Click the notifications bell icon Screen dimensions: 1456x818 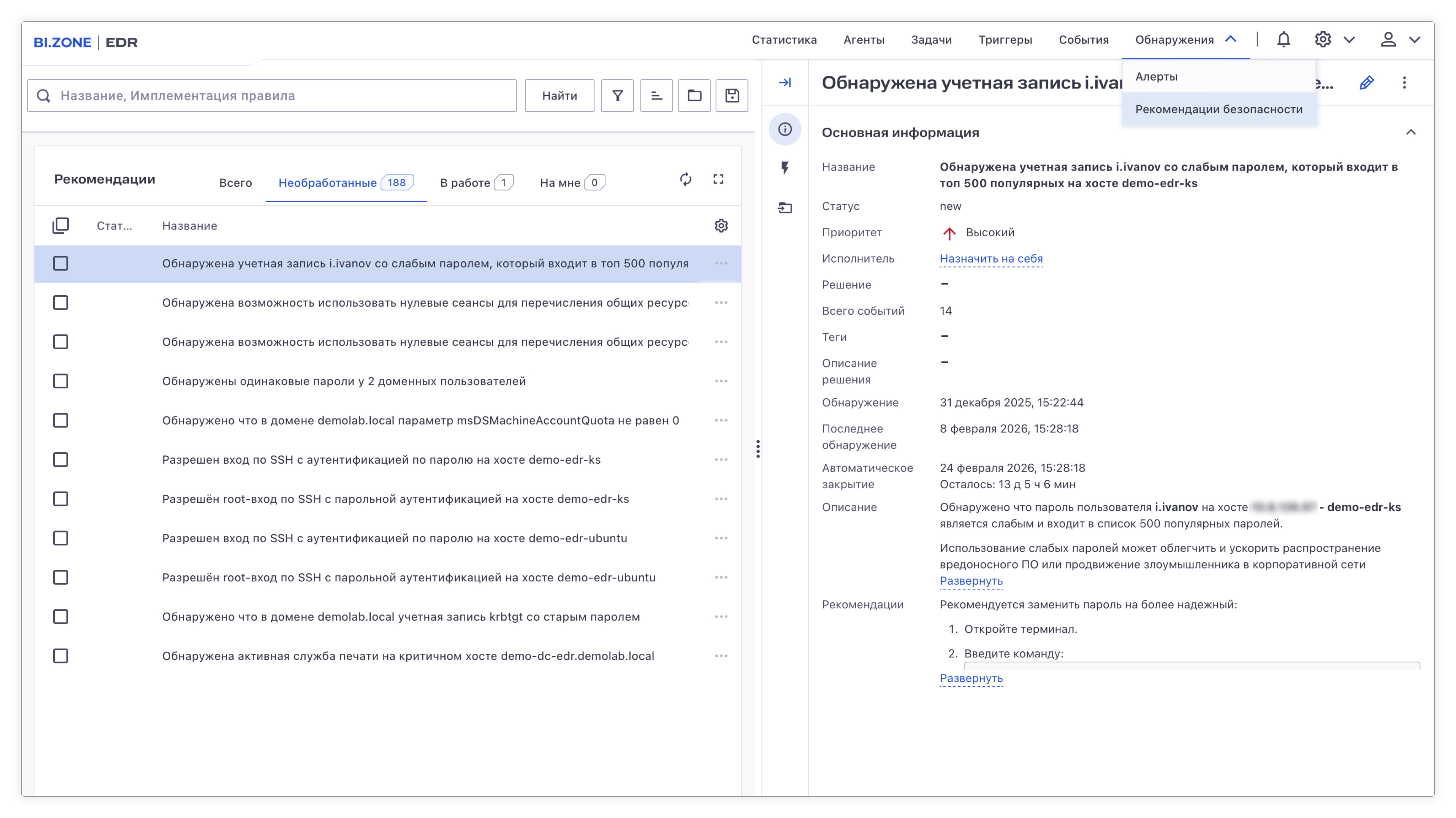1283,39
